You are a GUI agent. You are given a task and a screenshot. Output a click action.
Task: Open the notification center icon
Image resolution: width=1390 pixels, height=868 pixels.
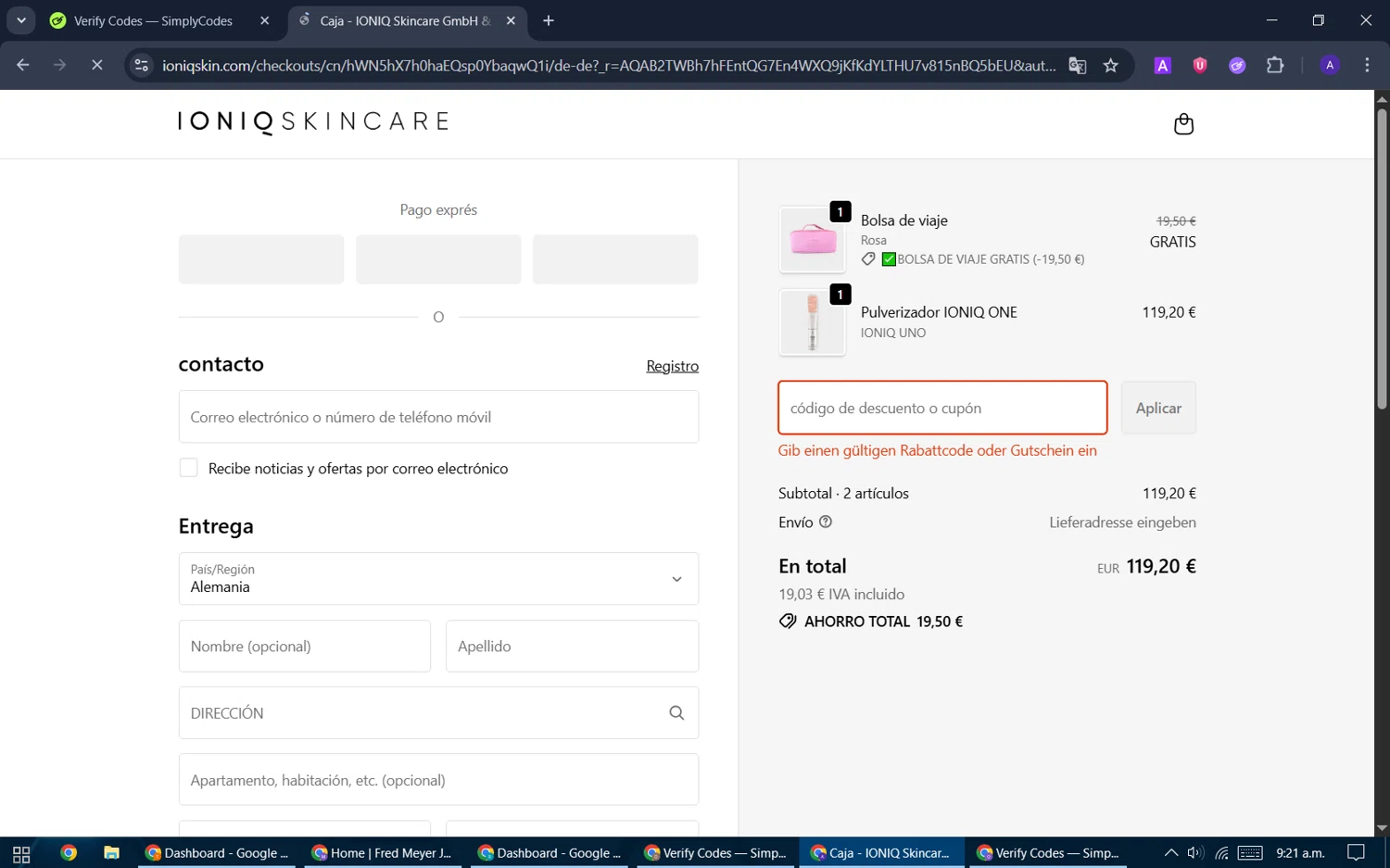tap(1356, 853)
